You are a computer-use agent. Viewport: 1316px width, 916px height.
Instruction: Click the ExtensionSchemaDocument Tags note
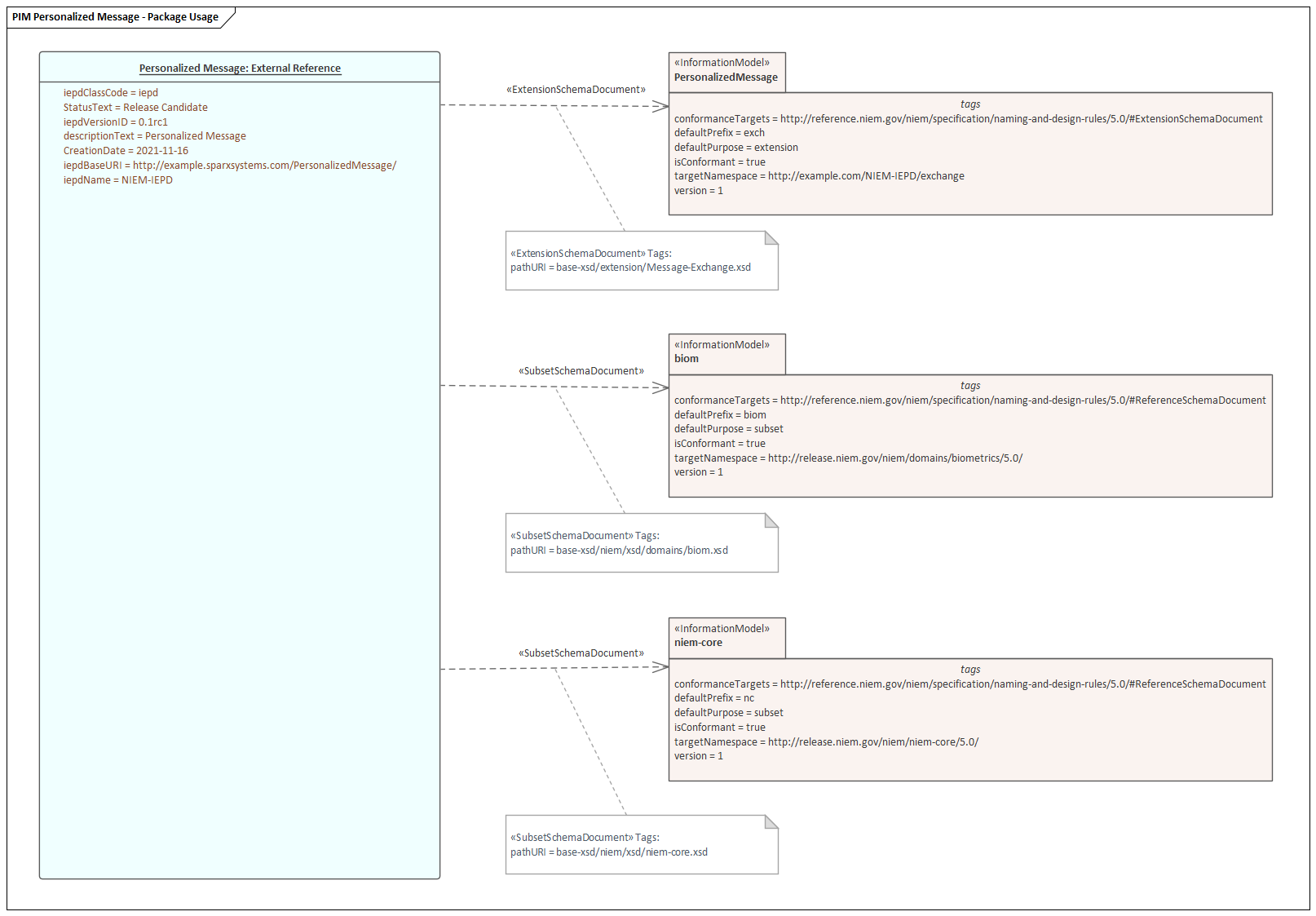642,261
